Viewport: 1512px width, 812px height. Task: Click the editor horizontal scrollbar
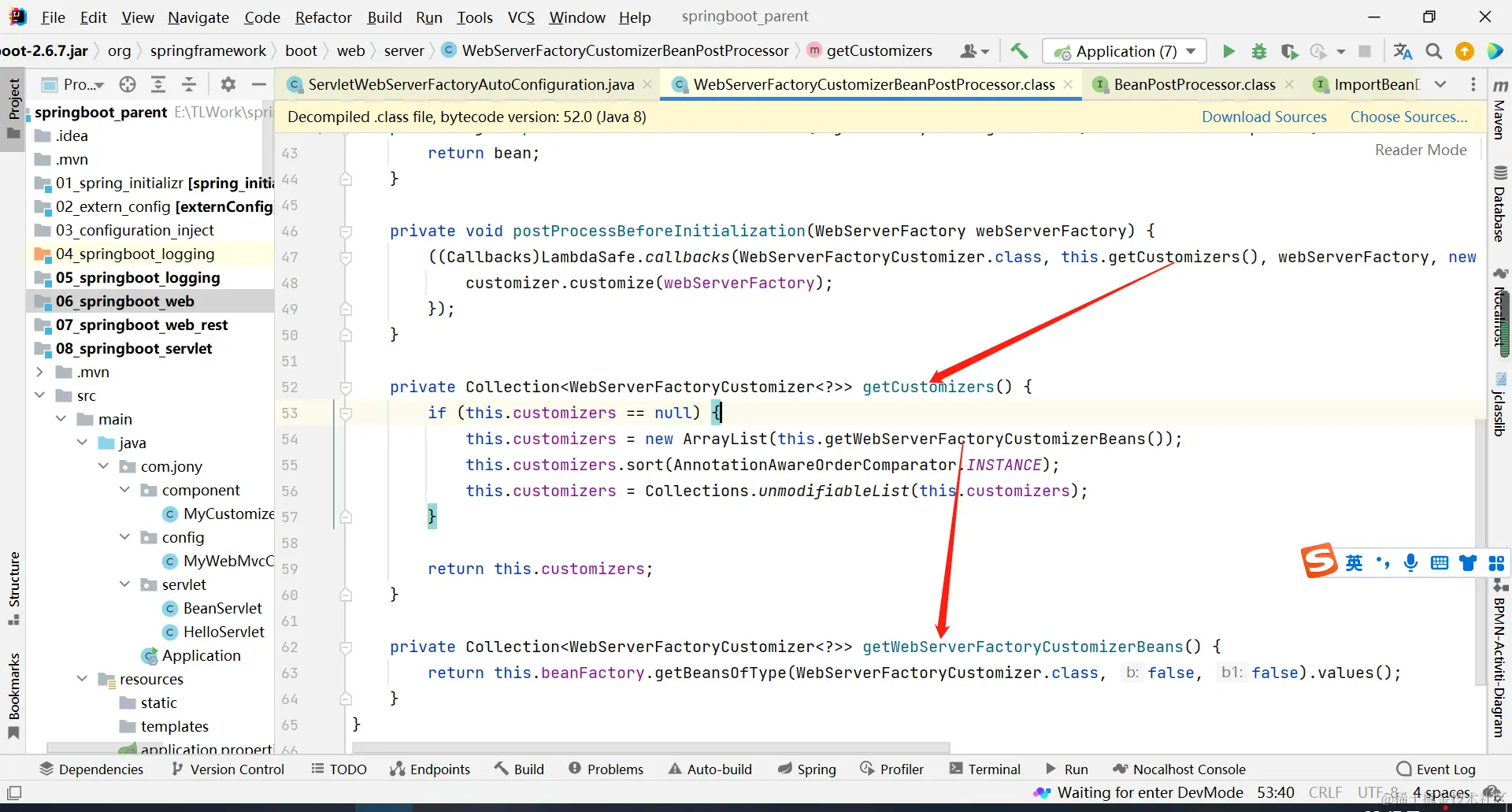[650, 747]
